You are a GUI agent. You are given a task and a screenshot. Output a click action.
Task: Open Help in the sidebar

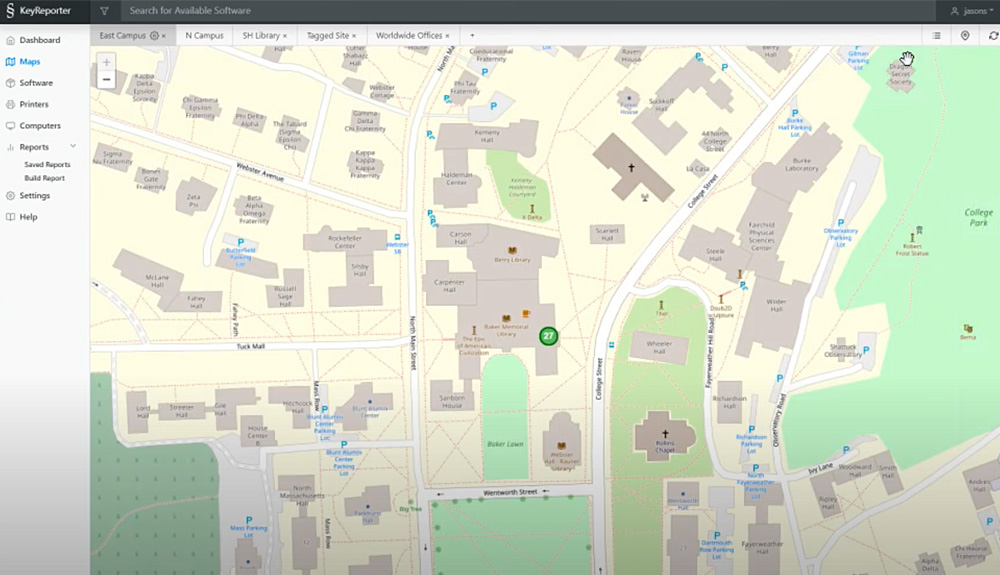click(28, 217)
